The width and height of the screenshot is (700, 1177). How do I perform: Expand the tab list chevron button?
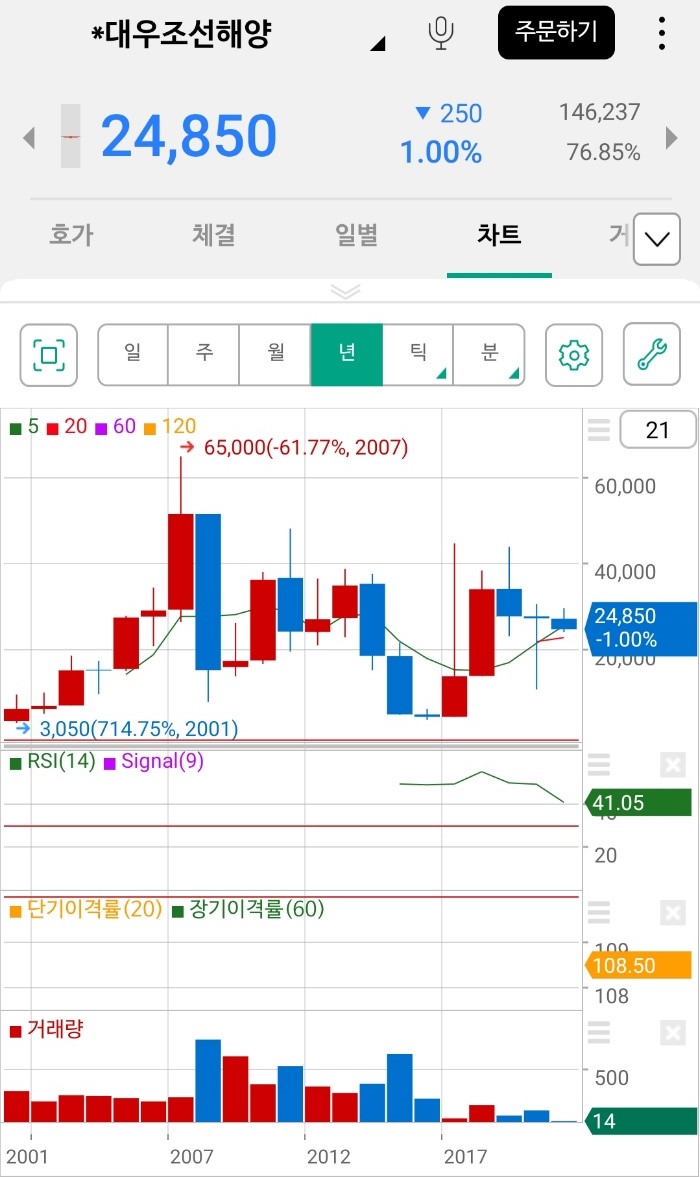click(x=657, y=239)
